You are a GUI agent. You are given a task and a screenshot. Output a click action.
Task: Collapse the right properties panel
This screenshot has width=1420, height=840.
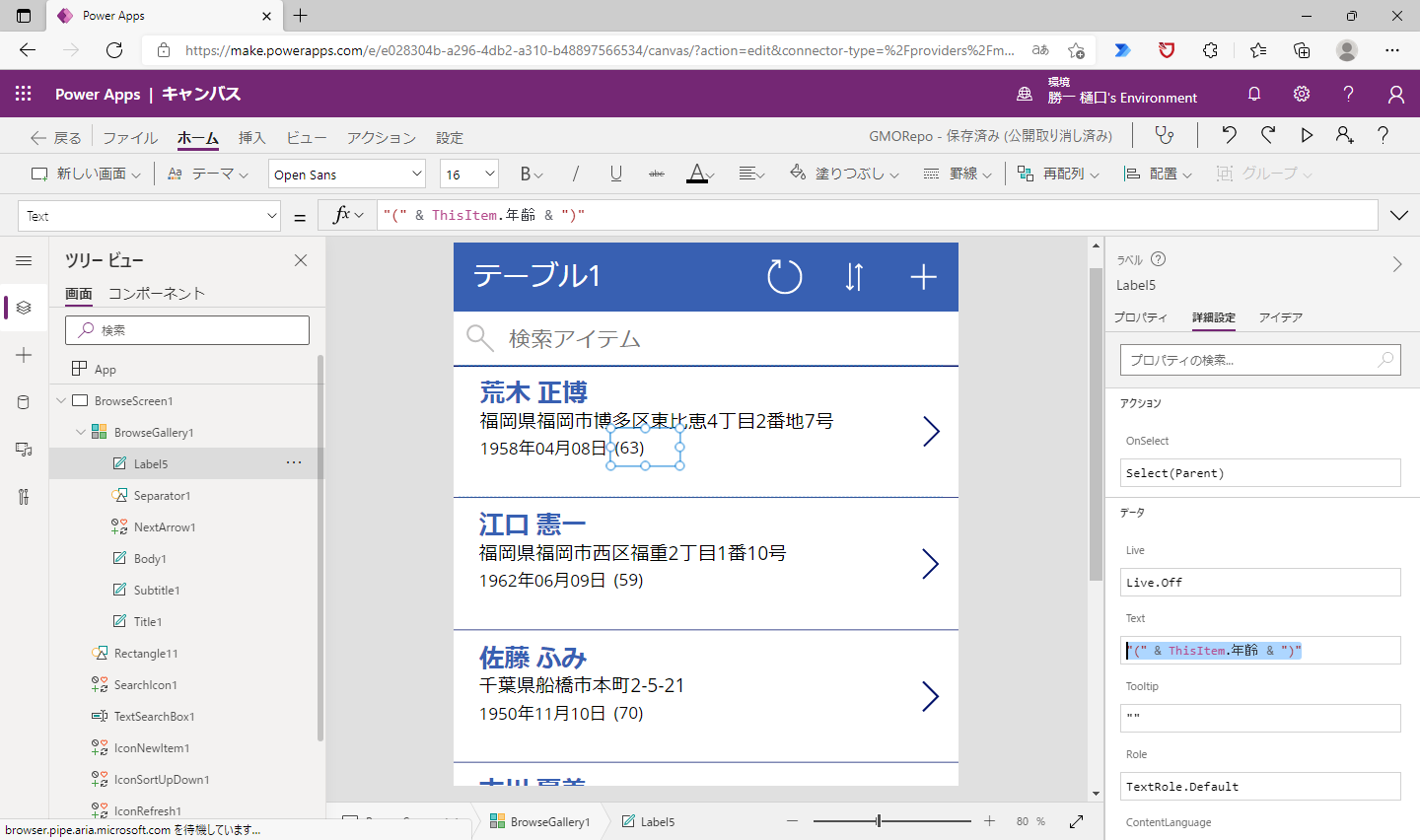1397,264
